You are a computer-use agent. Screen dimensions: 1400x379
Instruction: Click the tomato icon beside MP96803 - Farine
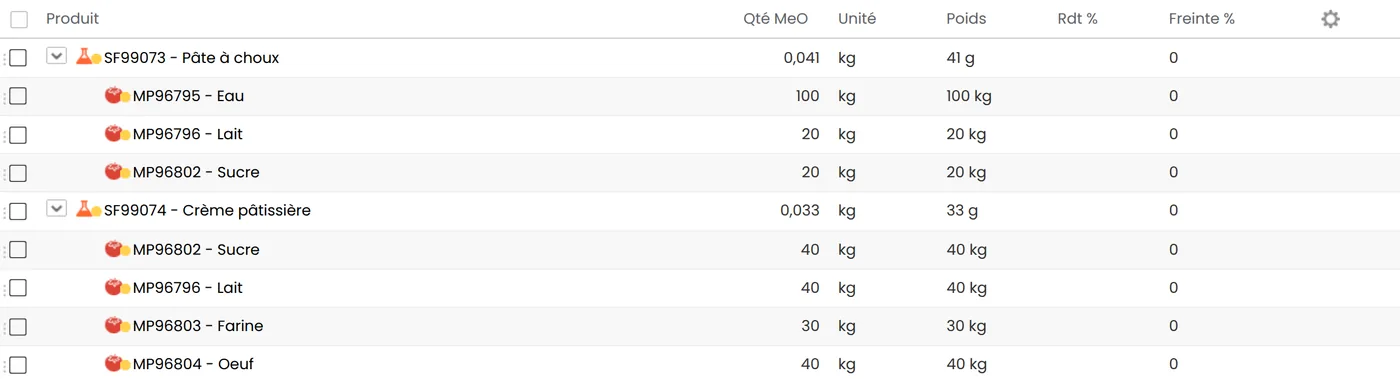(113, 326)
